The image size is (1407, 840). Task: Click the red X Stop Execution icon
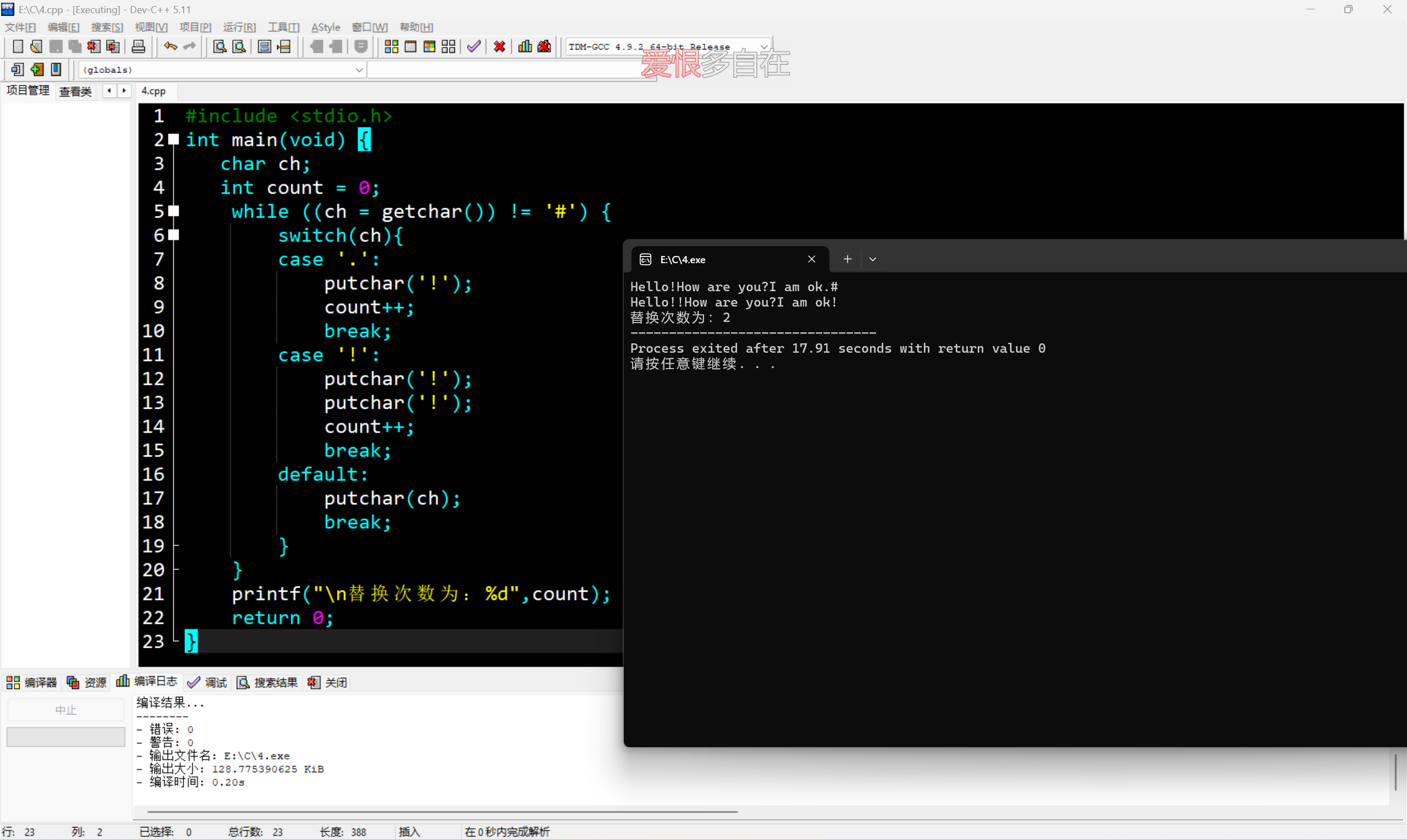[500, 47]
